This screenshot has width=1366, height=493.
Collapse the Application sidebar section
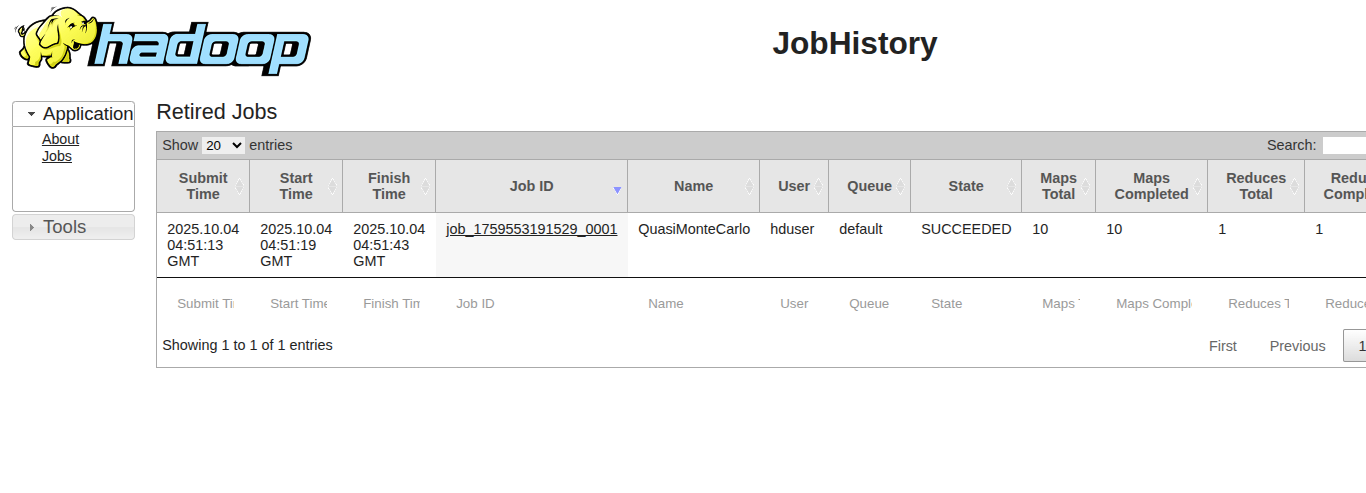pos(32,115)
